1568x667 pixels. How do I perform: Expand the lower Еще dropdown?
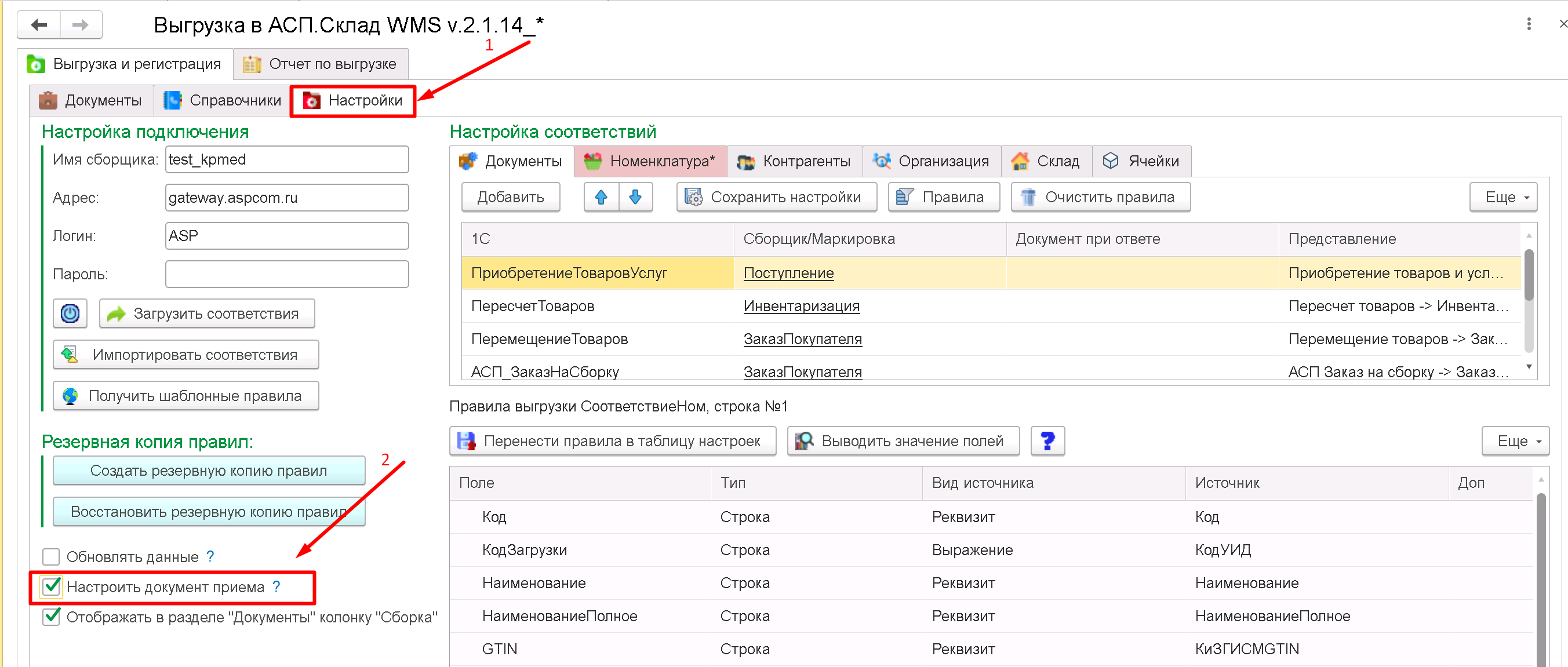pyautogui.click(x=1515, y=441)
